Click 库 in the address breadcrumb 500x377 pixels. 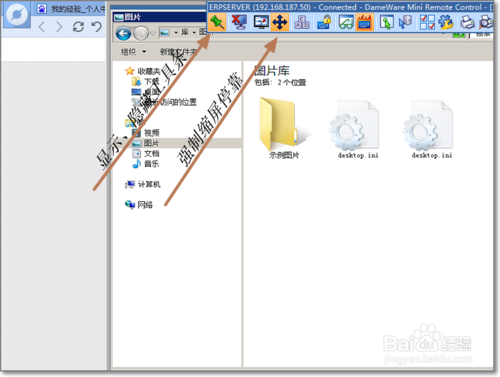[x=185, y=32]
